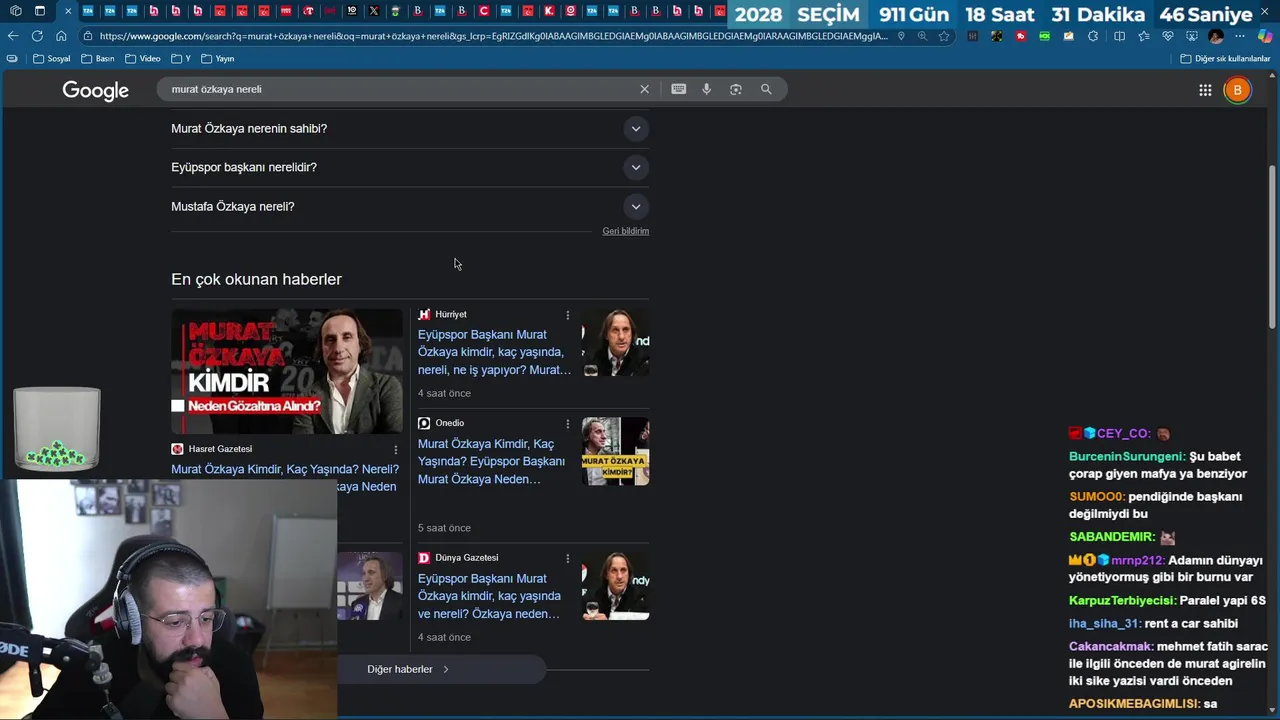1280x720 pixels.
Task: Open the Google account avatar B
Action: (x=1237, y=90)
